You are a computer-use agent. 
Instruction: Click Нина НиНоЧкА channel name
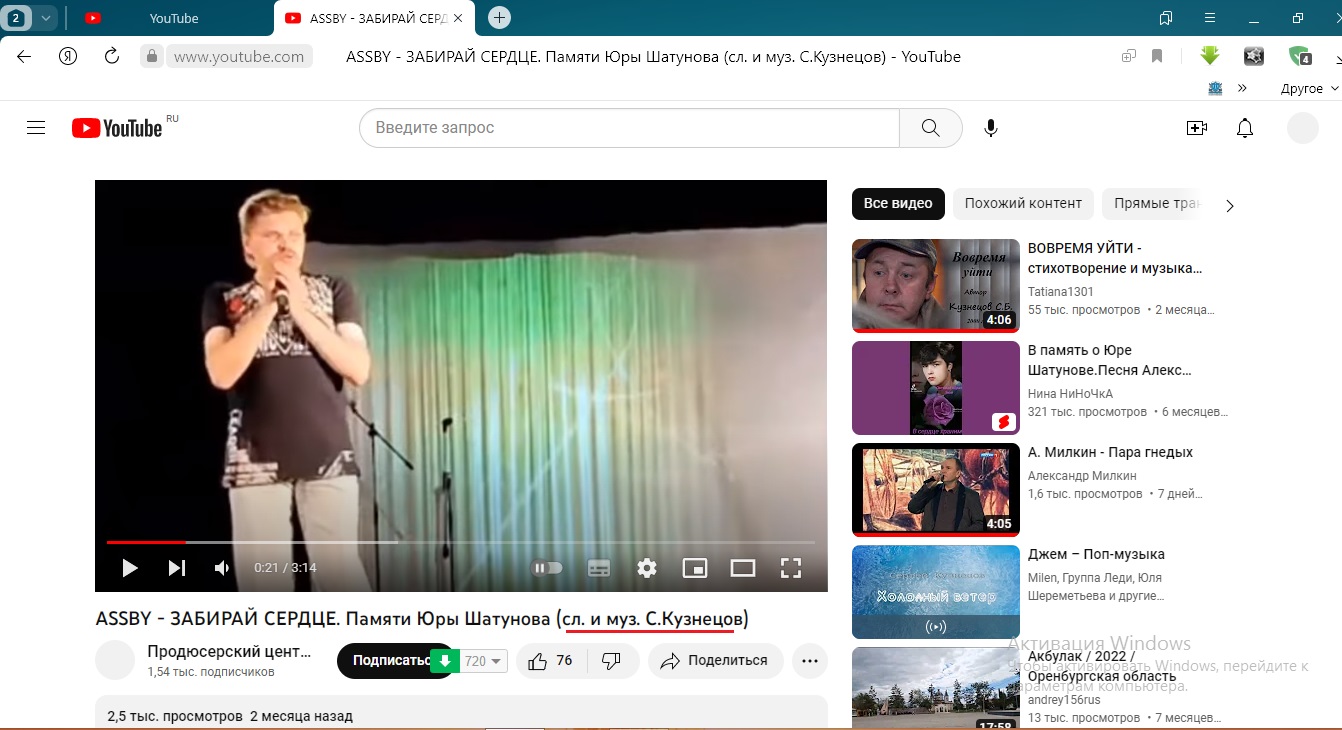[x=1070, y=394]
